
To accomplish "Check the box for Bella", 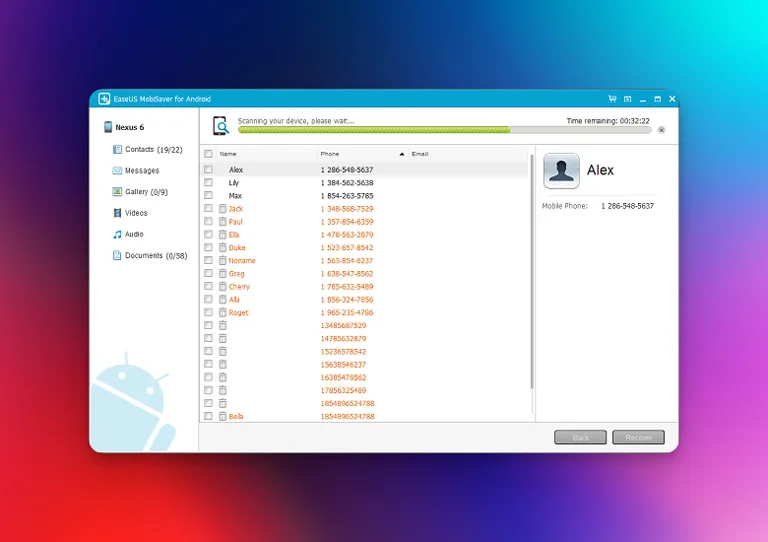I will [208, 416].
